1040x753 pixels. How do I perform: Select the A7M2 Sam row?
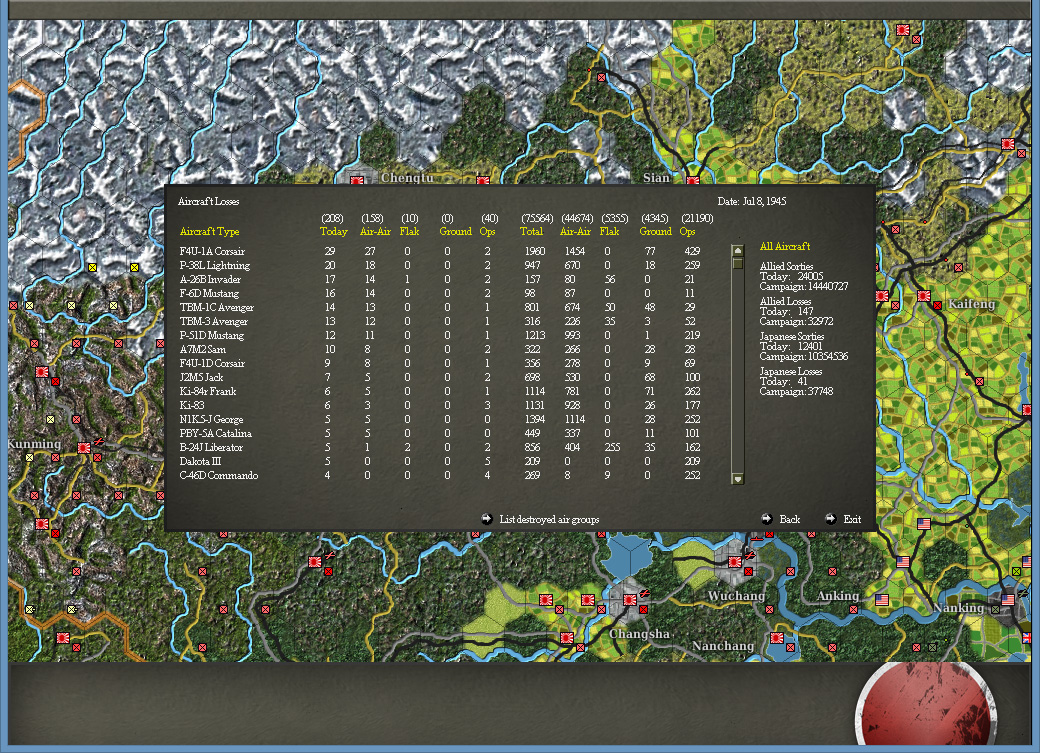440,349
